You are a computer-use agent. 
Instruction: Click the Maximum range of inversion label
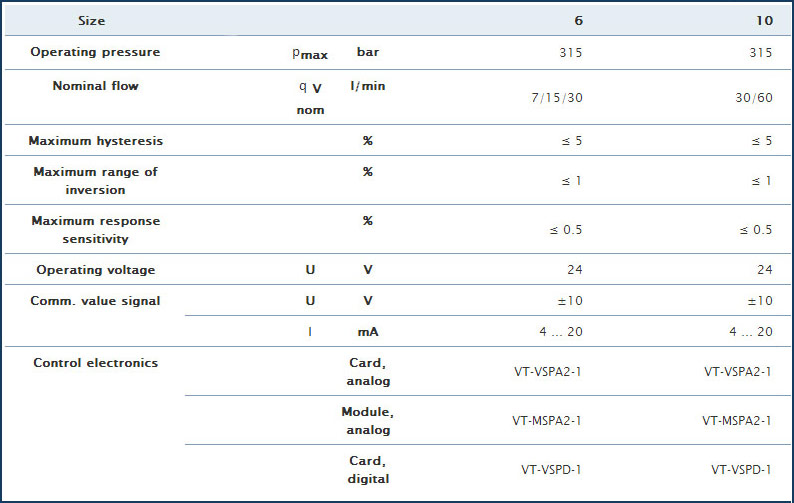pos(95,180)
